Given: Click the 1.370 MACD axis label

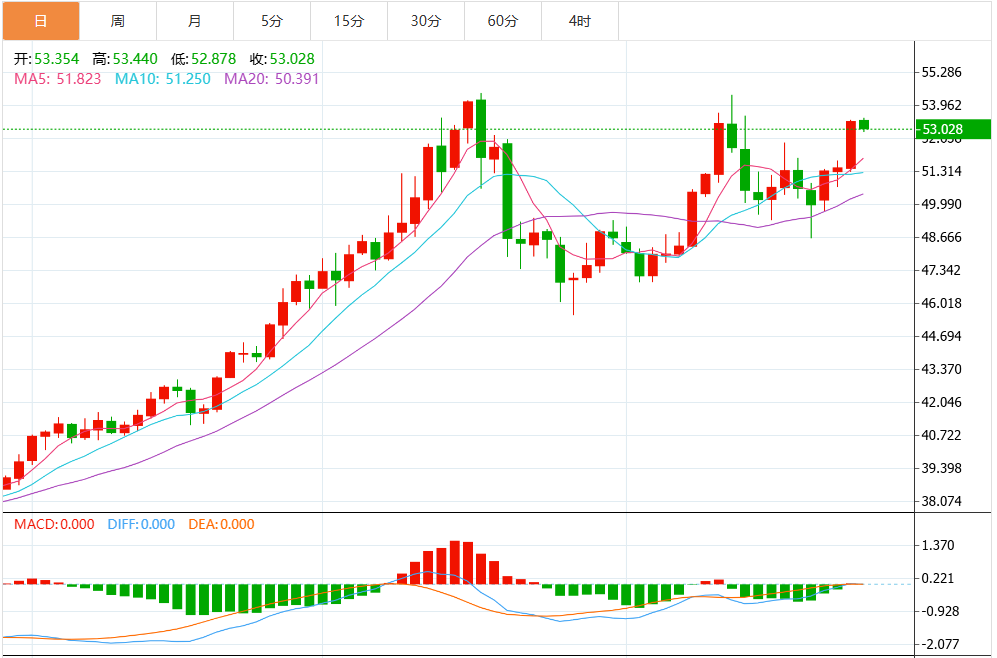Looking at the screenshot, I should click(x=938, y=545).
